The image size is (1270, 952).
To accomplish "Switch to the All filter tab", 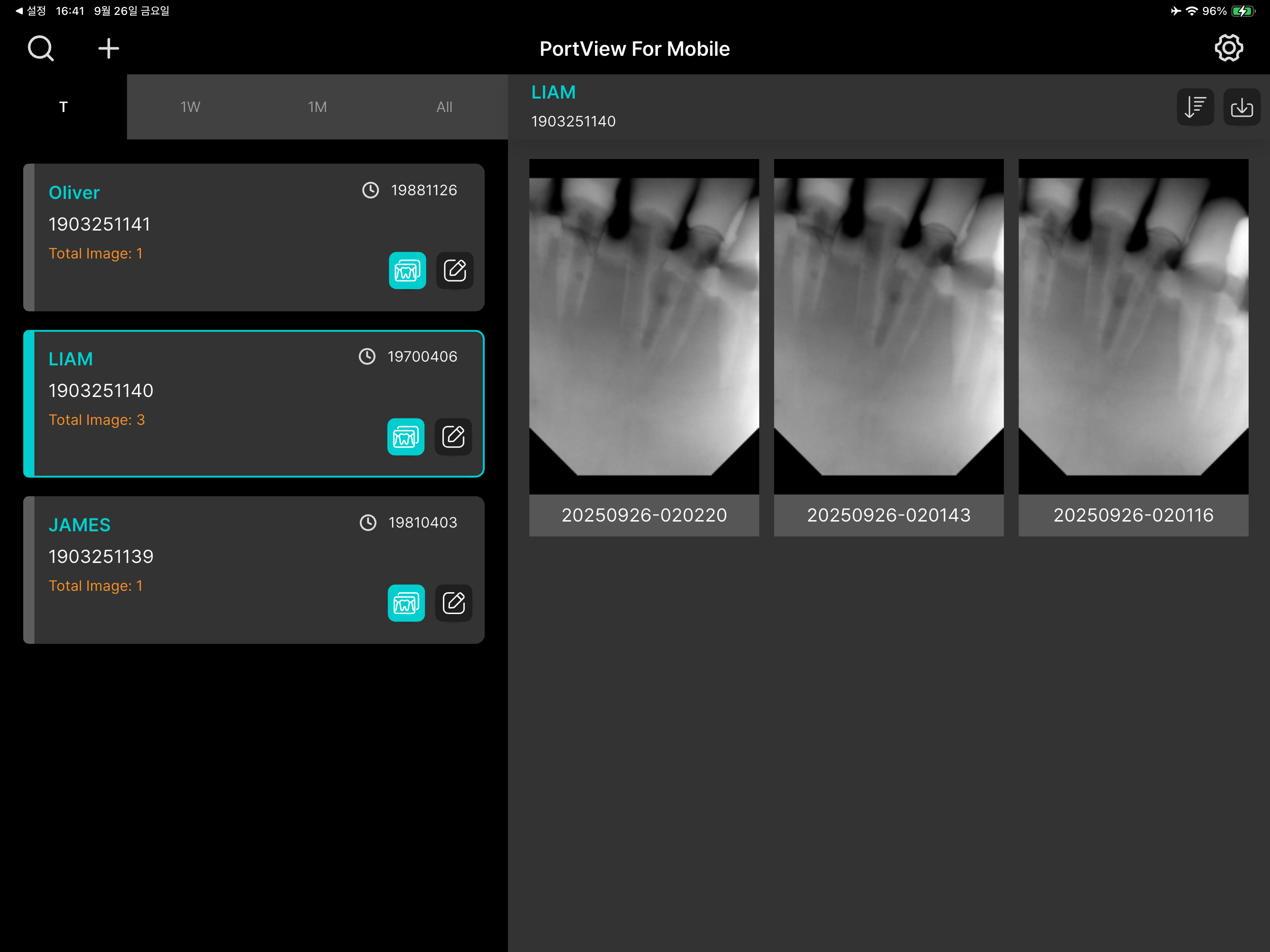I will coord(444,107).
